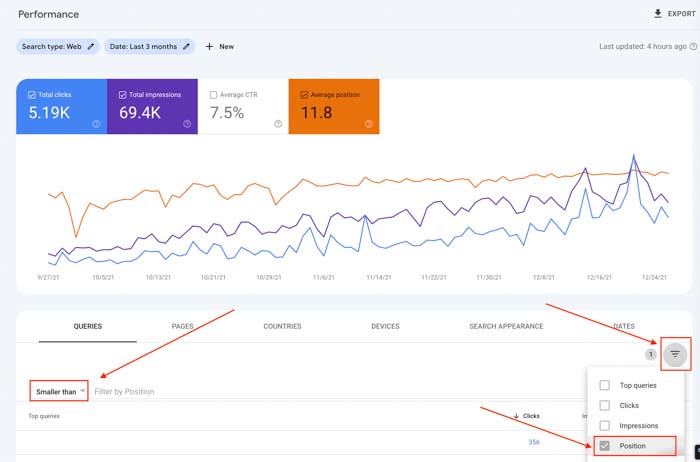Open help icon on Total impressions card

[187, 124]
